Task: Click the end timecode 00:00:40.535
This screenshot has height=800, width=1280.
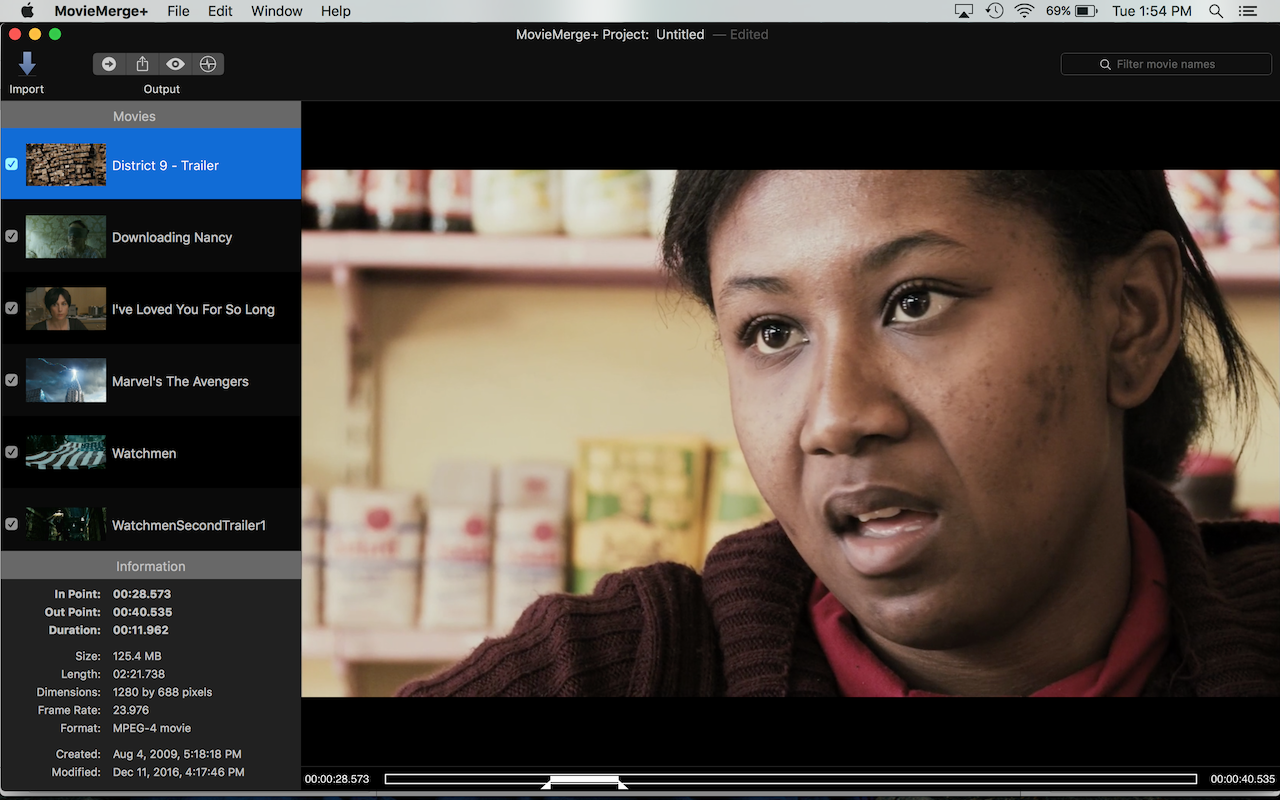Action: (1243, 779)
